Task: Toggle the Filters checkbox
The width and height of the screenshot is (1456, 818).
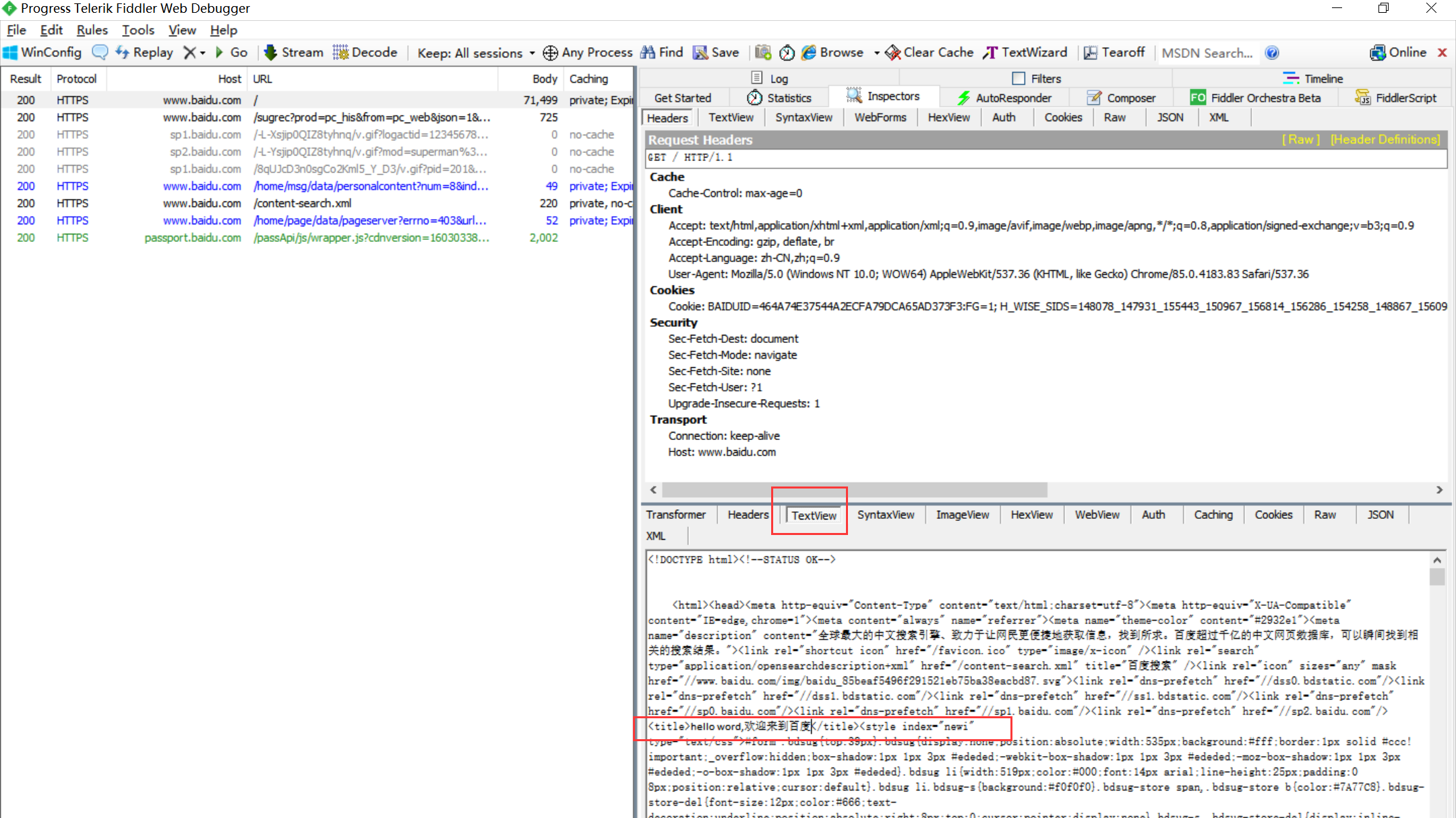Action: tap(1019, 79)
